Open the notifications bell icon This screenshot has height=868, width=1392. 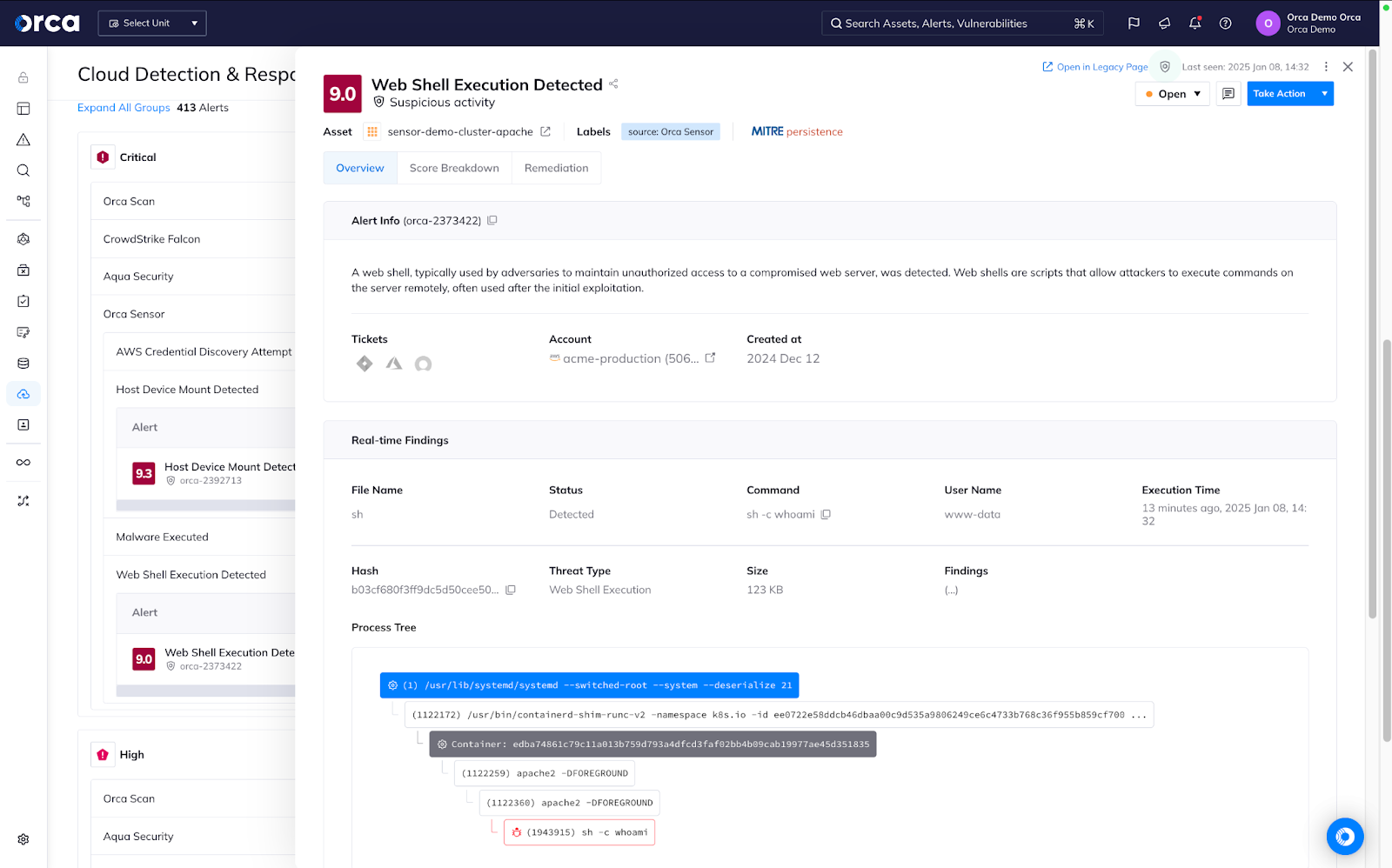[1195, 23]
